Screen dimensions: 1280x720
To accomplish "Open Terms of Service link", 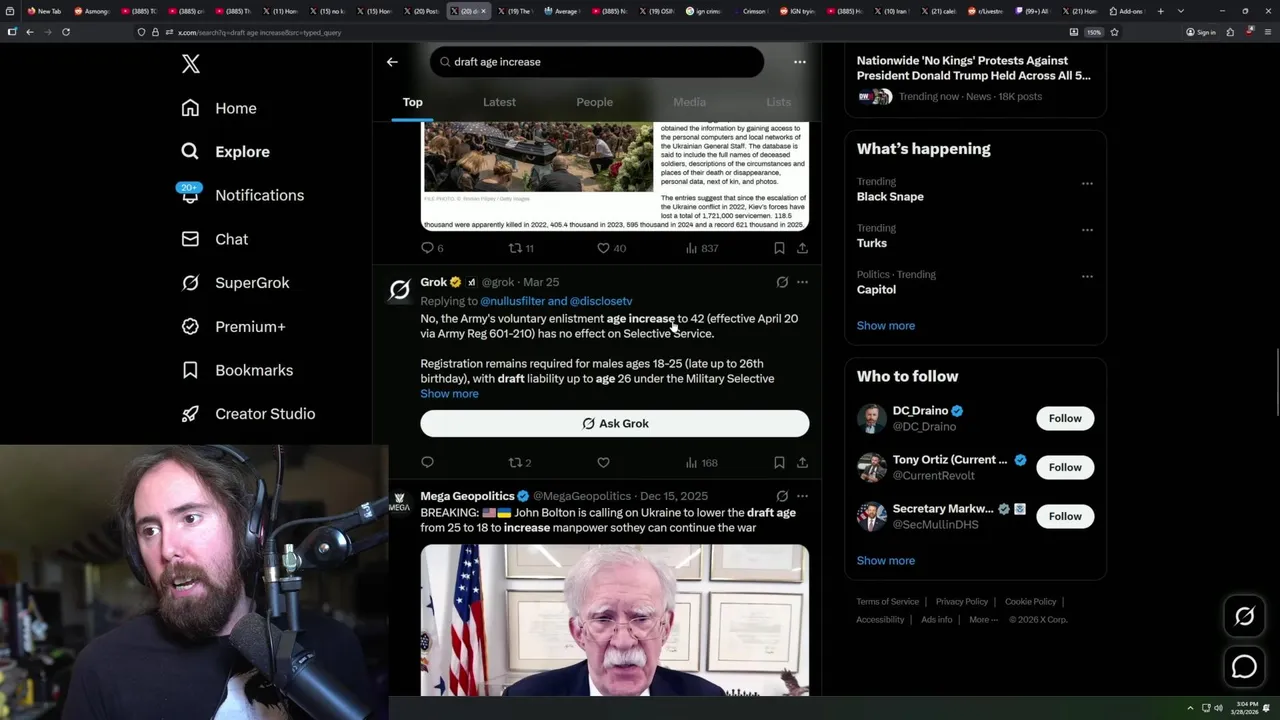I will pos(887,602).
